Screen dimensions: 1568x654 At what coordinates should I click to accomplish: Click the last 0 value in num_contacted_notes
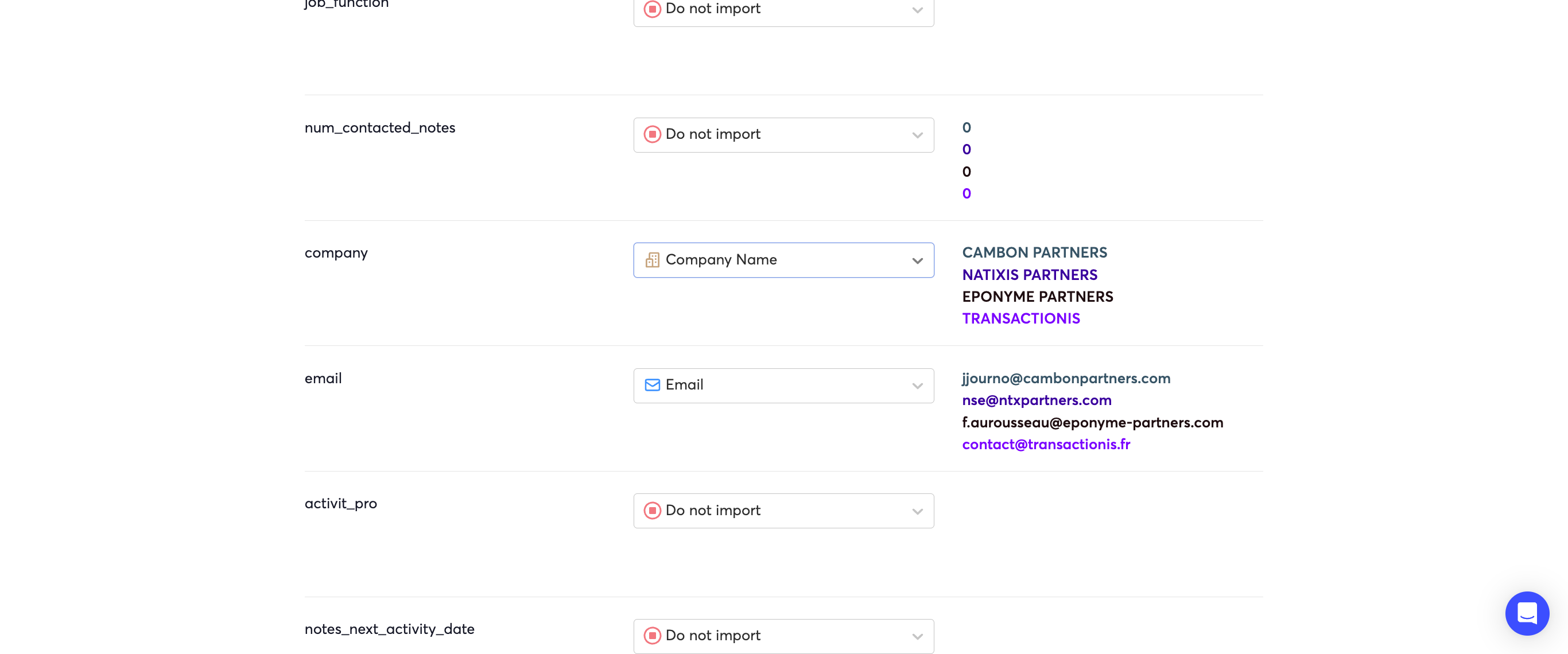967,193
